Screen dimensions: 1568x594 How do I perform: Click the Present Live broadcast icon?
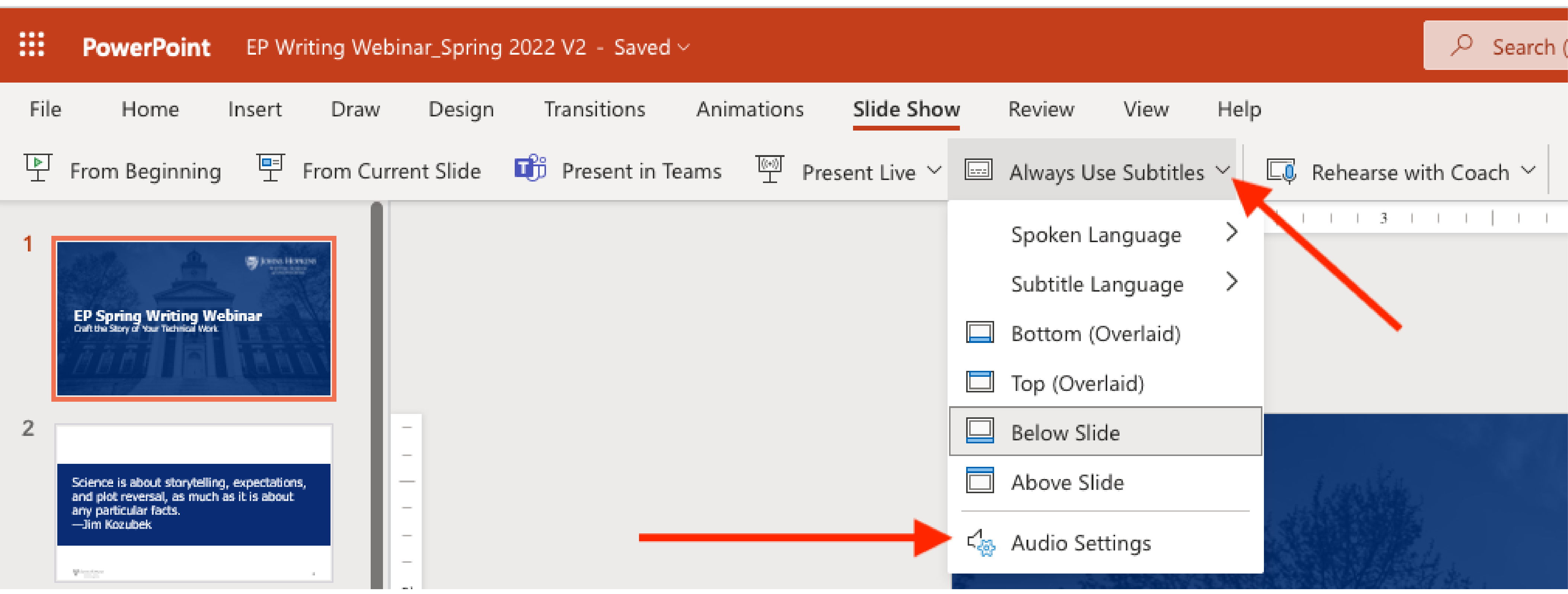(x=770, y=168)
